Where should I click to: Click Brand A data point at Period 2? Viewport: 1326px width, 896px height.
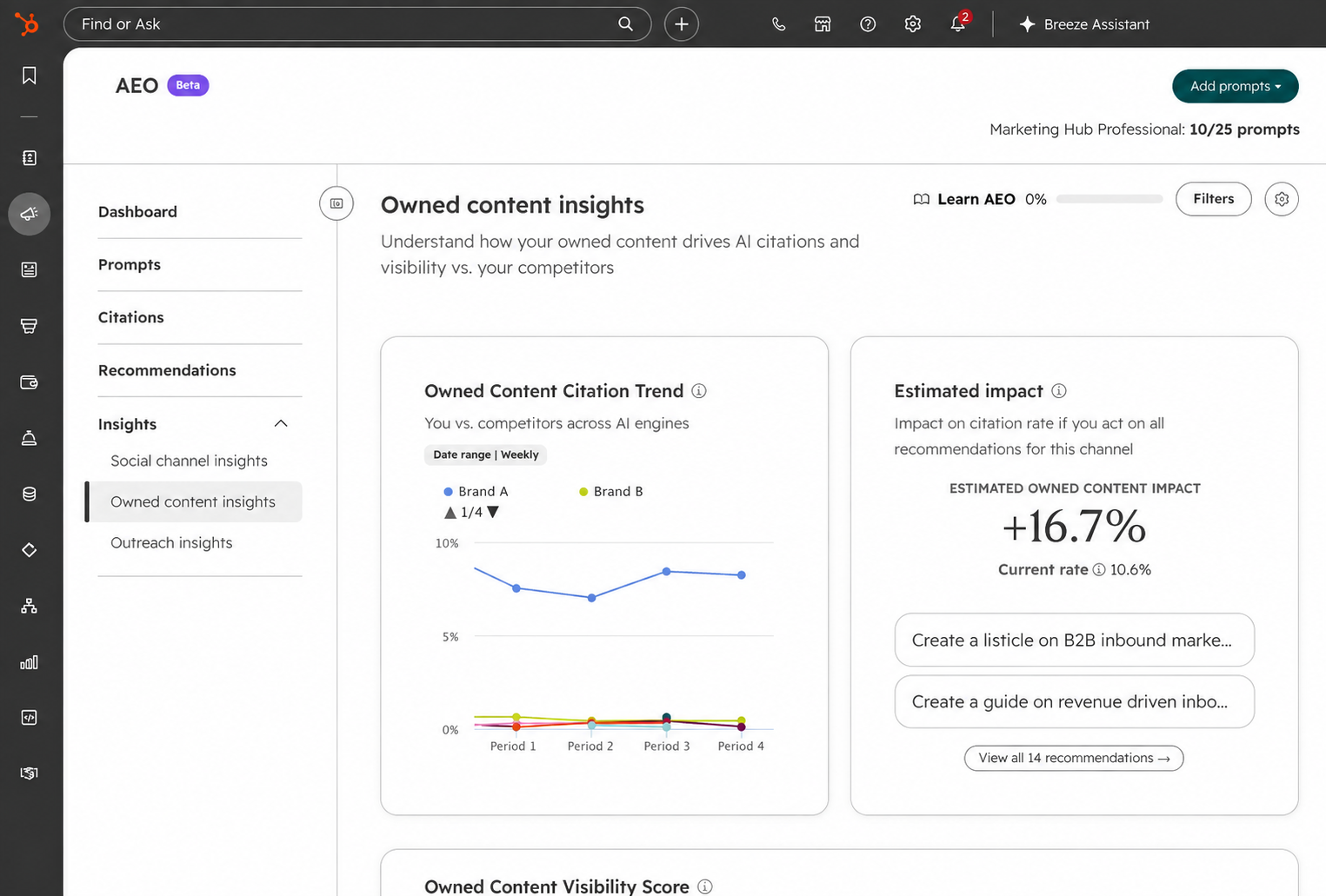(x=592, y=598)
